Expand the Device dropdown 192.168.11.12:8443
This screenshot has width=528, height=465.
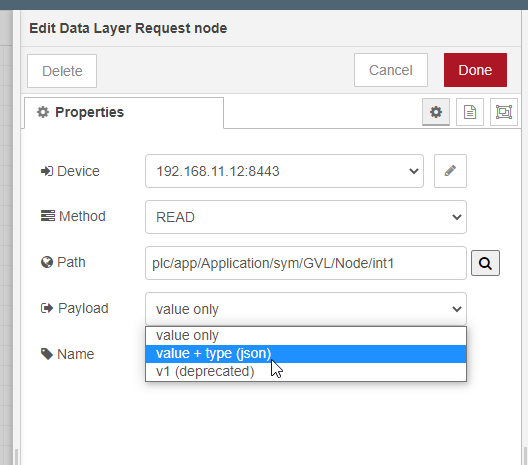[x=284, y=171]
